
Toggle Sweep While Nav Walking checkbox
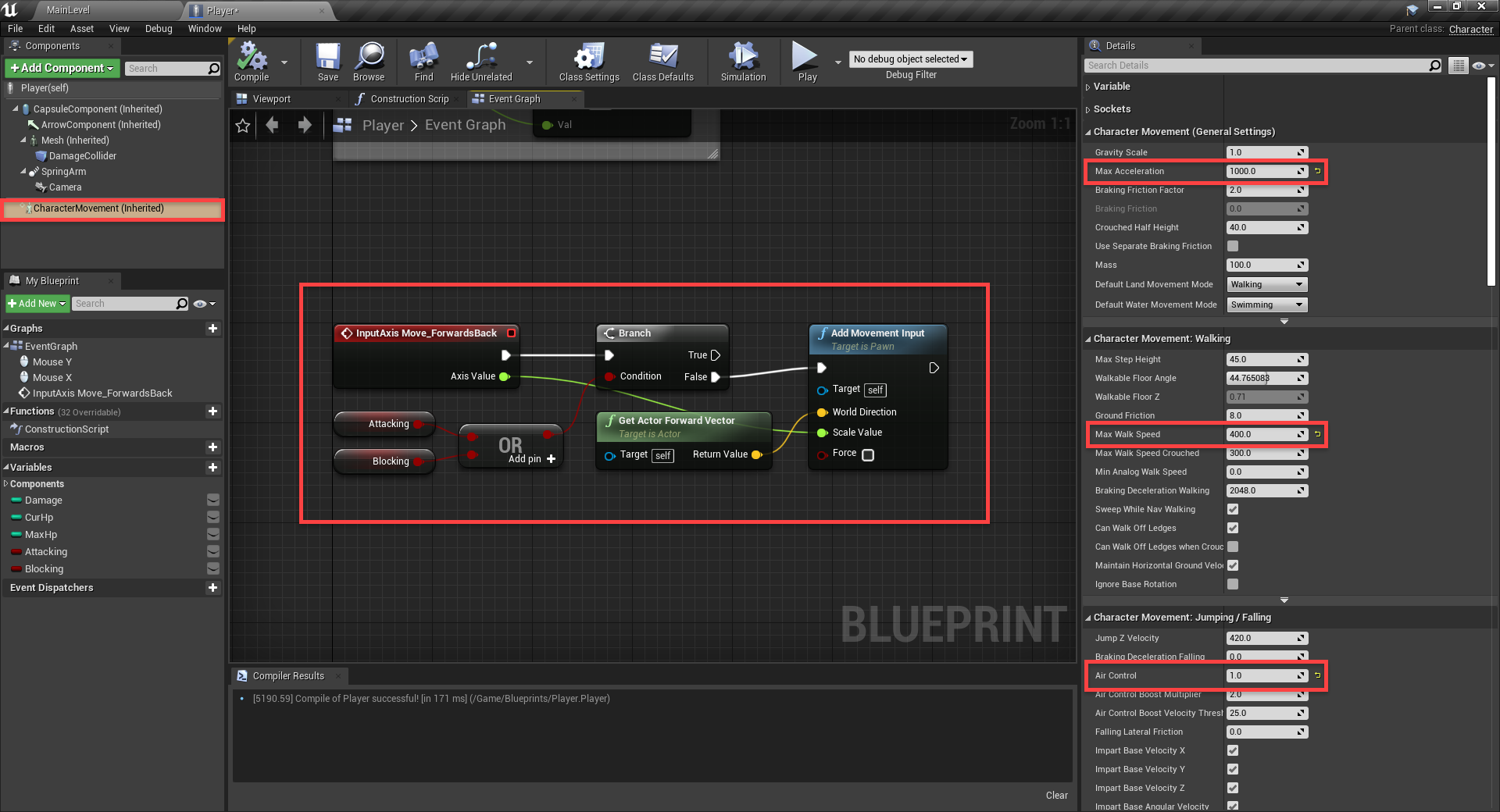1233,509
